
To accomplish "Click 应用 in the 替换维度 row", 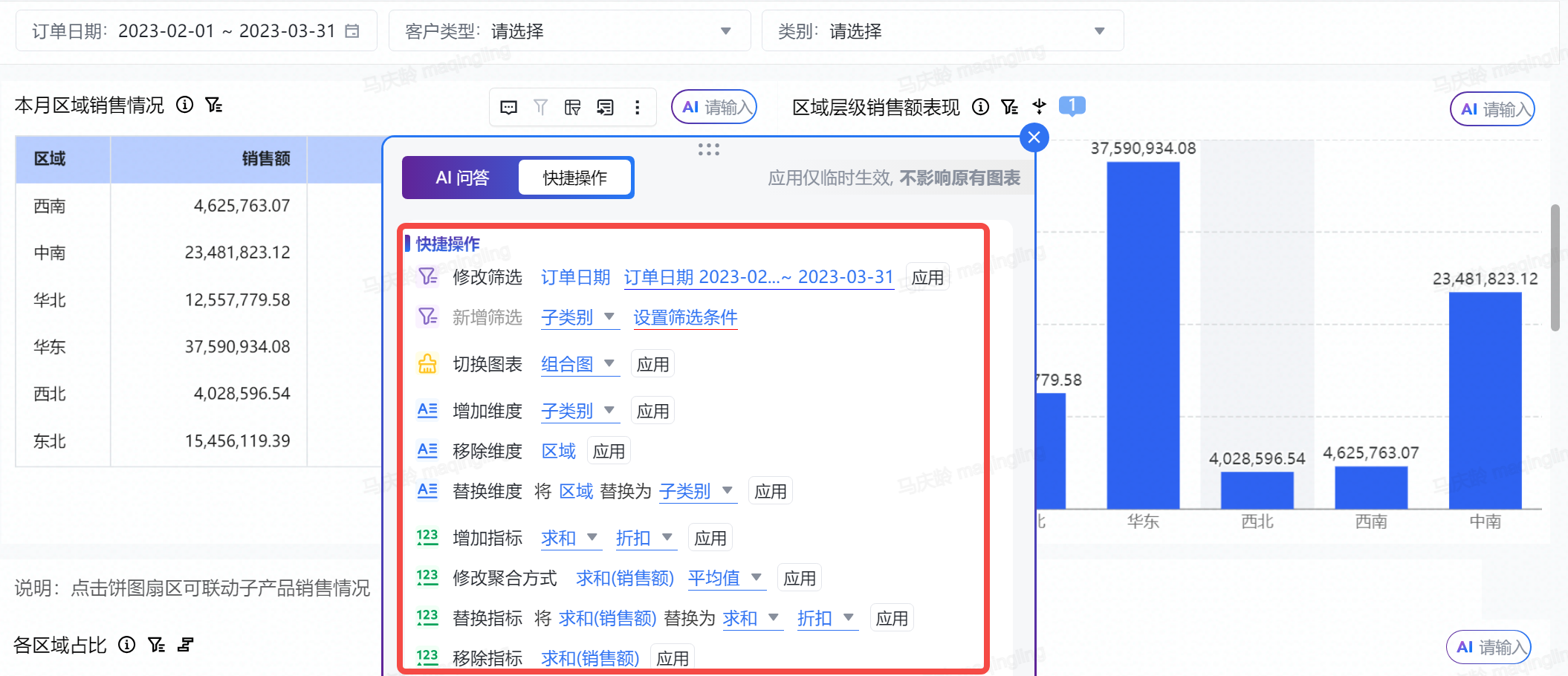I will tap(770, 491).
